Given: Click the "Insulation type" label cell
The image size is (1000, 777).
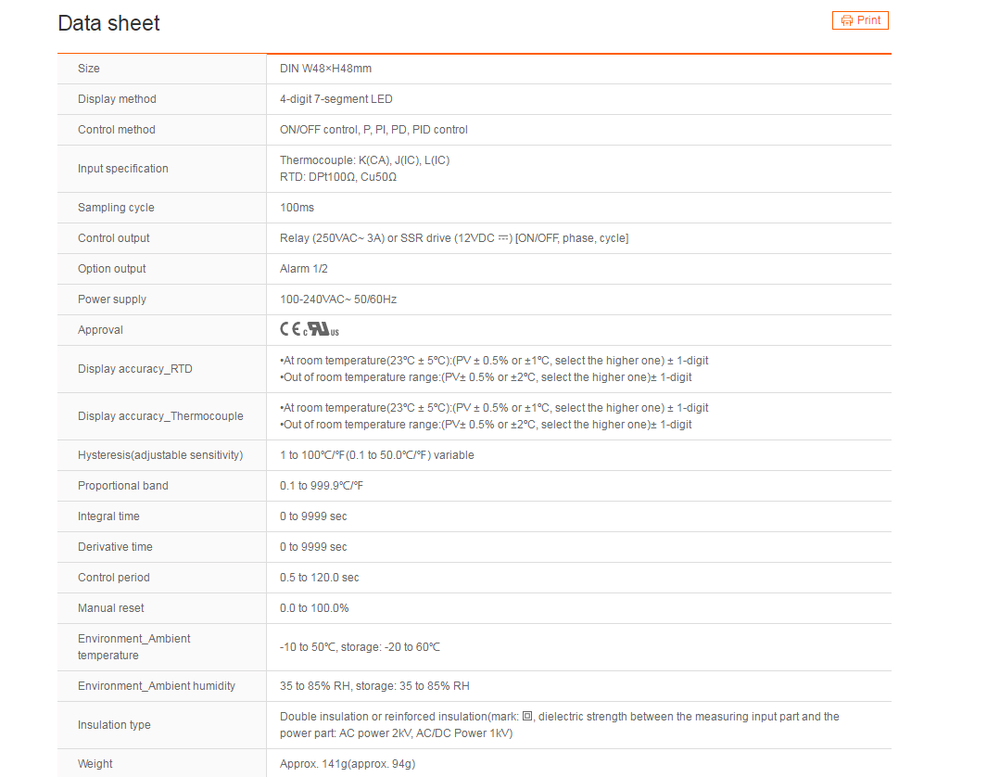Looking at the screenshot, I should pos(114,725).
